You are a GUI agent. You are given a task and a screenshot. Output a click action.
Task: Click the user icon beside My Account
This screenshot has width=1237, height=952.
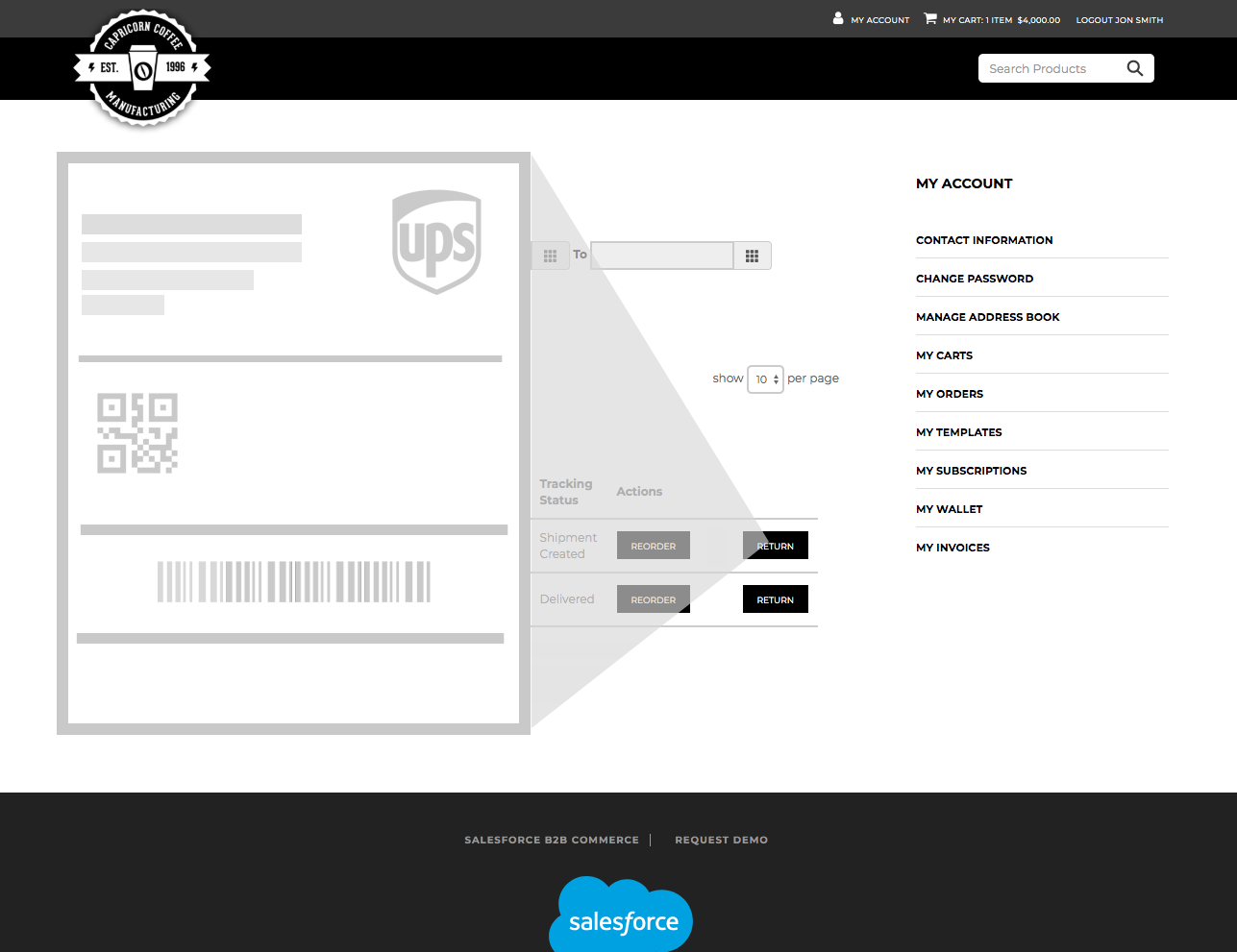pos(838,18)
